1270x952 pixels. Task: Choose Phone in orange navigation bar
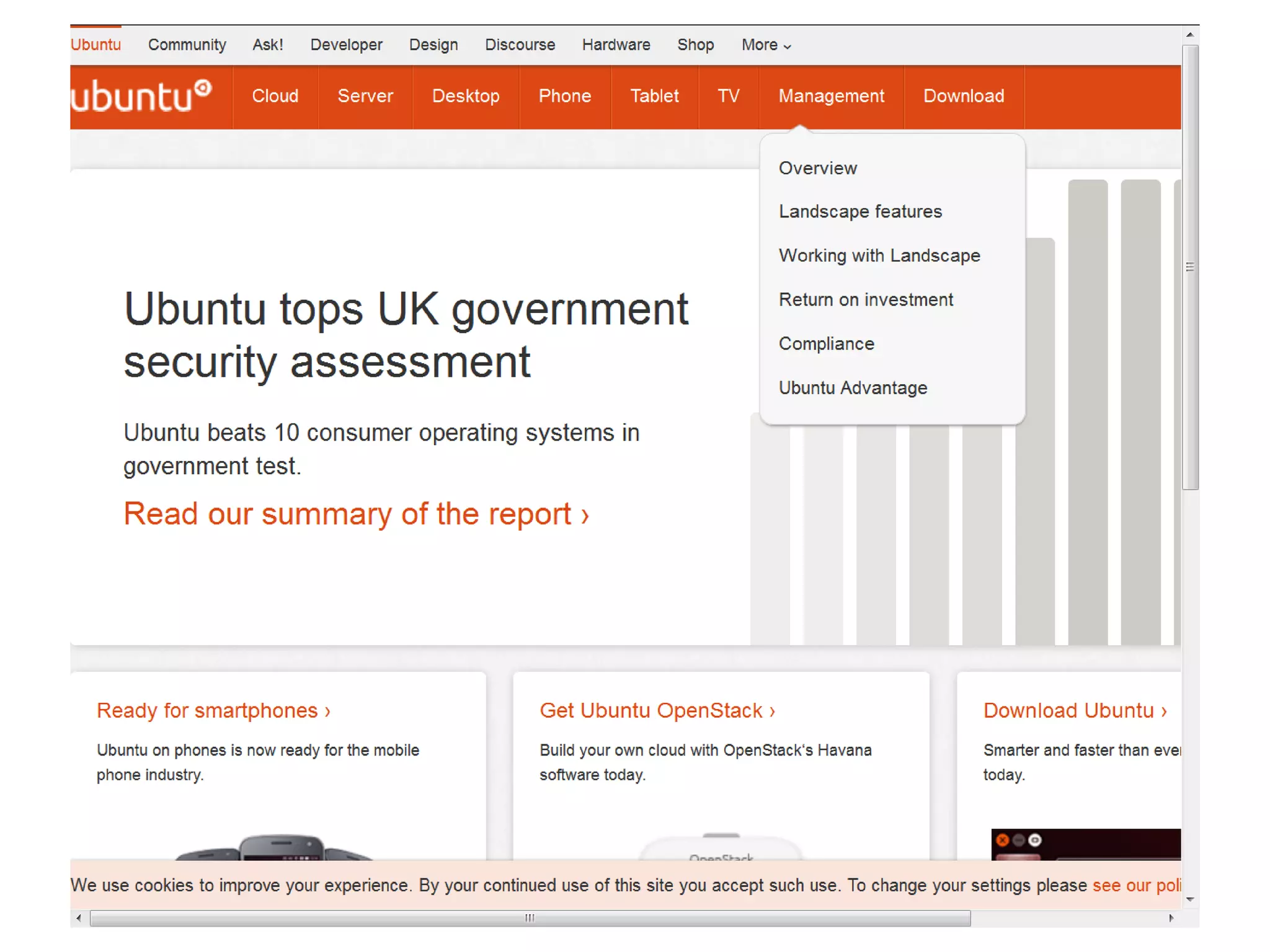[565, 96]
